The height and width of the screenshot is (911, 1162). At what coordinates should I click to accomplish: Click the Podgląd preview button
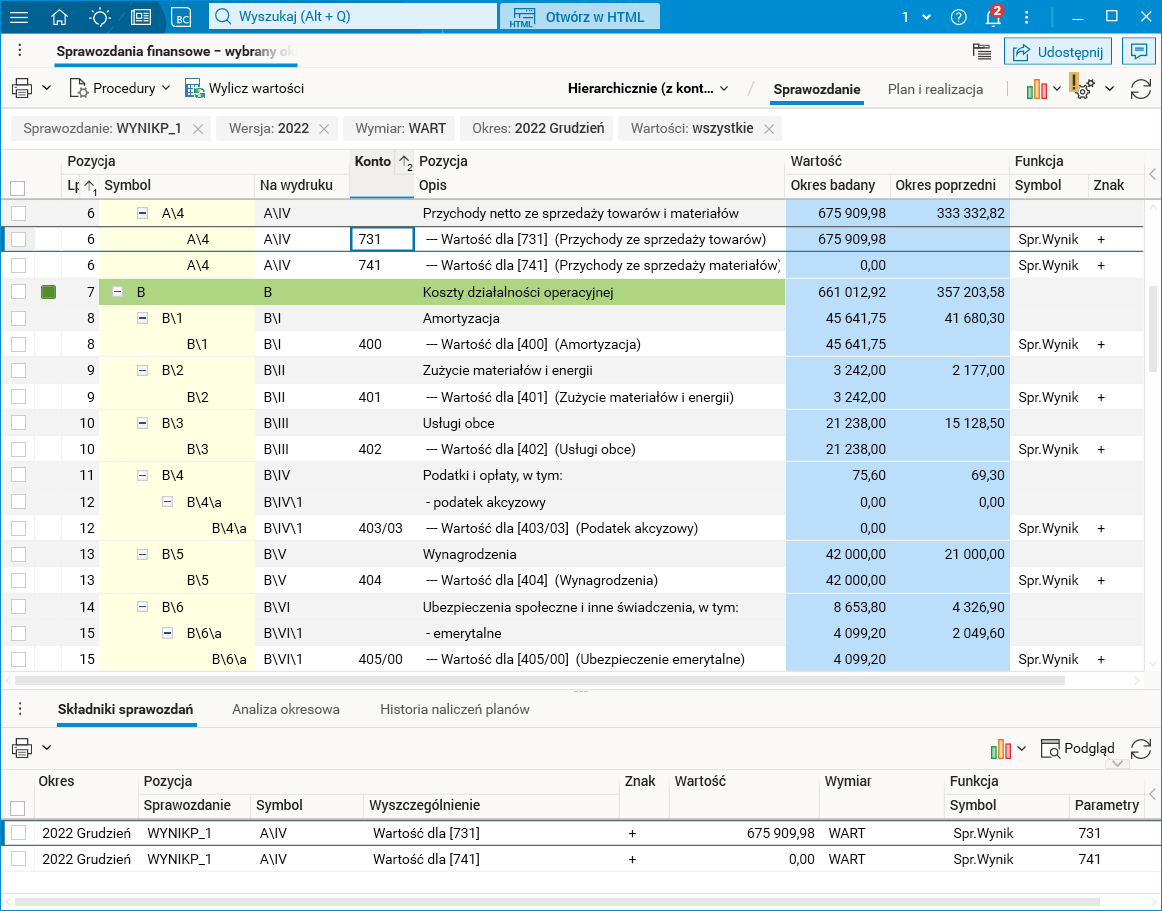[x=1078, y=749]
